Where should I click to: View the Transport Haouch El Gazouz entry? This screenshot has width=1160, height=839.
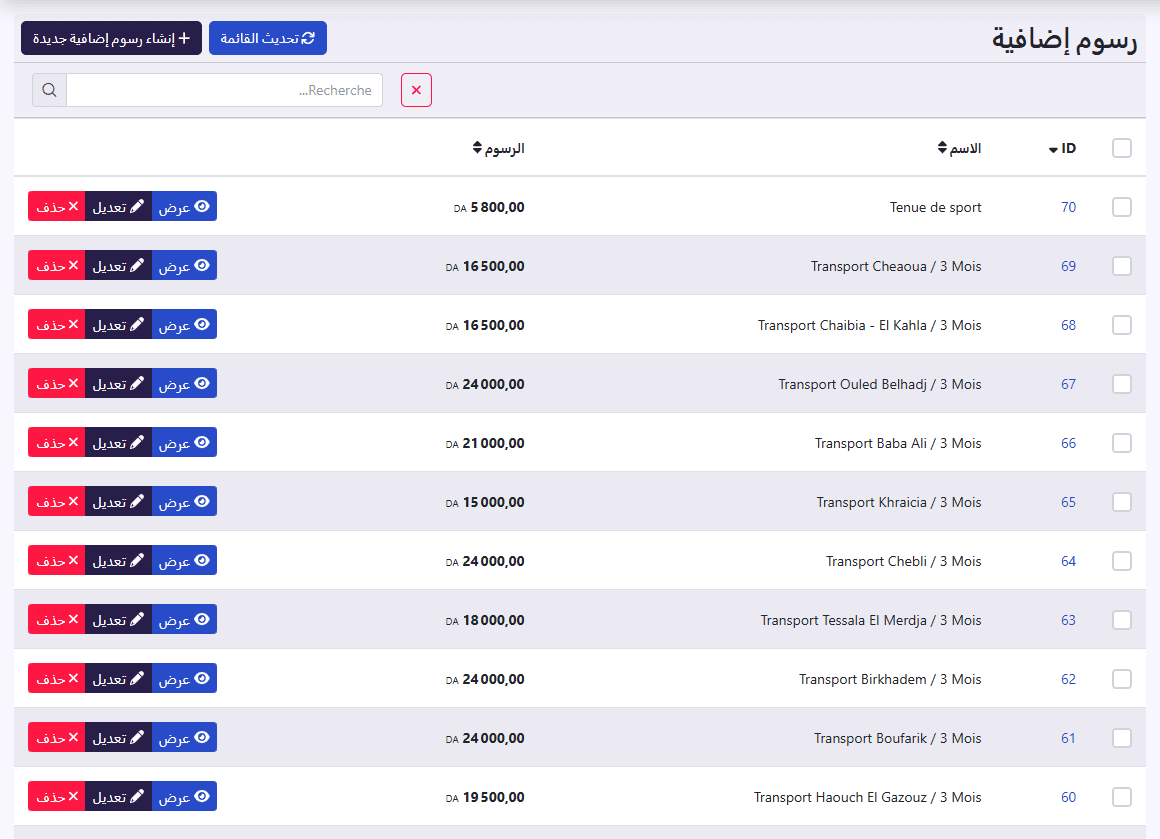tap(184, 797)
